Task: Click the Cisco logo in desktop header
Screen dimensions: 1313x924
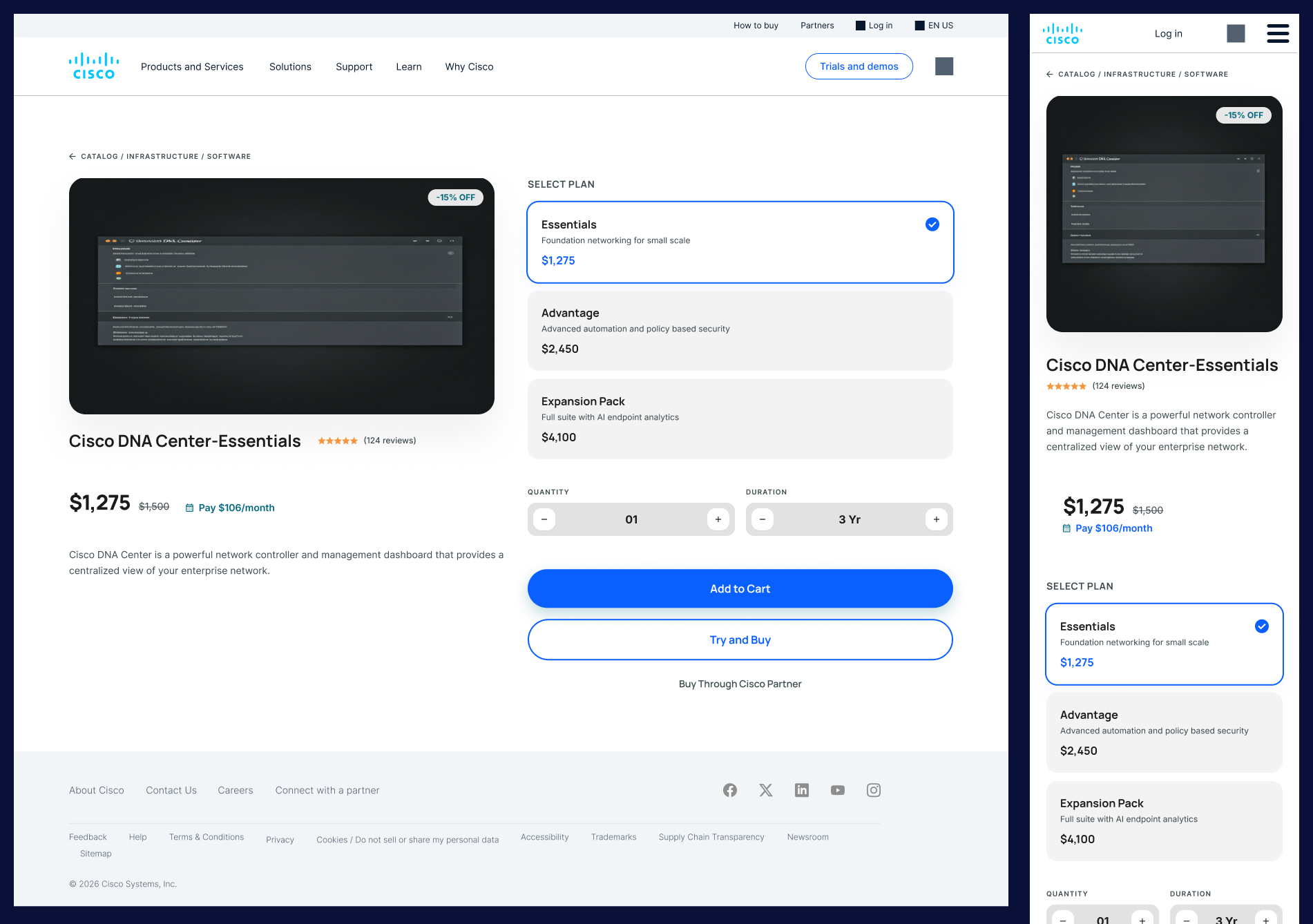Action: [94, 66]
